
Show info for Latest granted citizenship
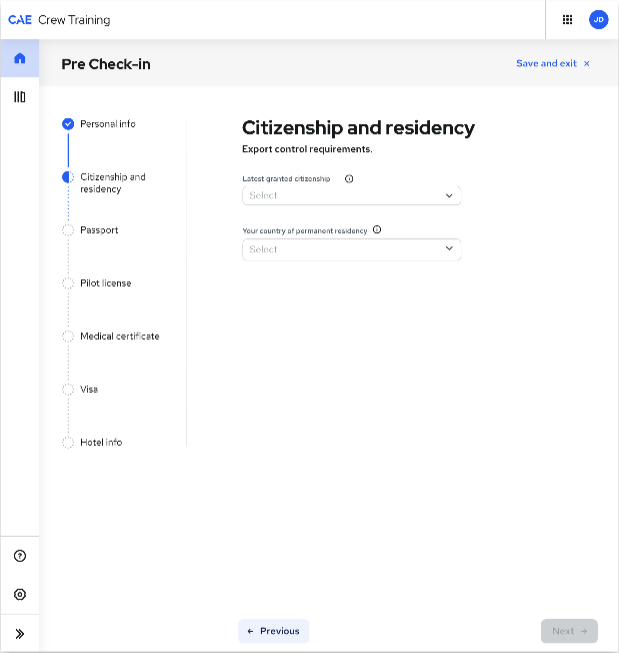coord(349,179)
